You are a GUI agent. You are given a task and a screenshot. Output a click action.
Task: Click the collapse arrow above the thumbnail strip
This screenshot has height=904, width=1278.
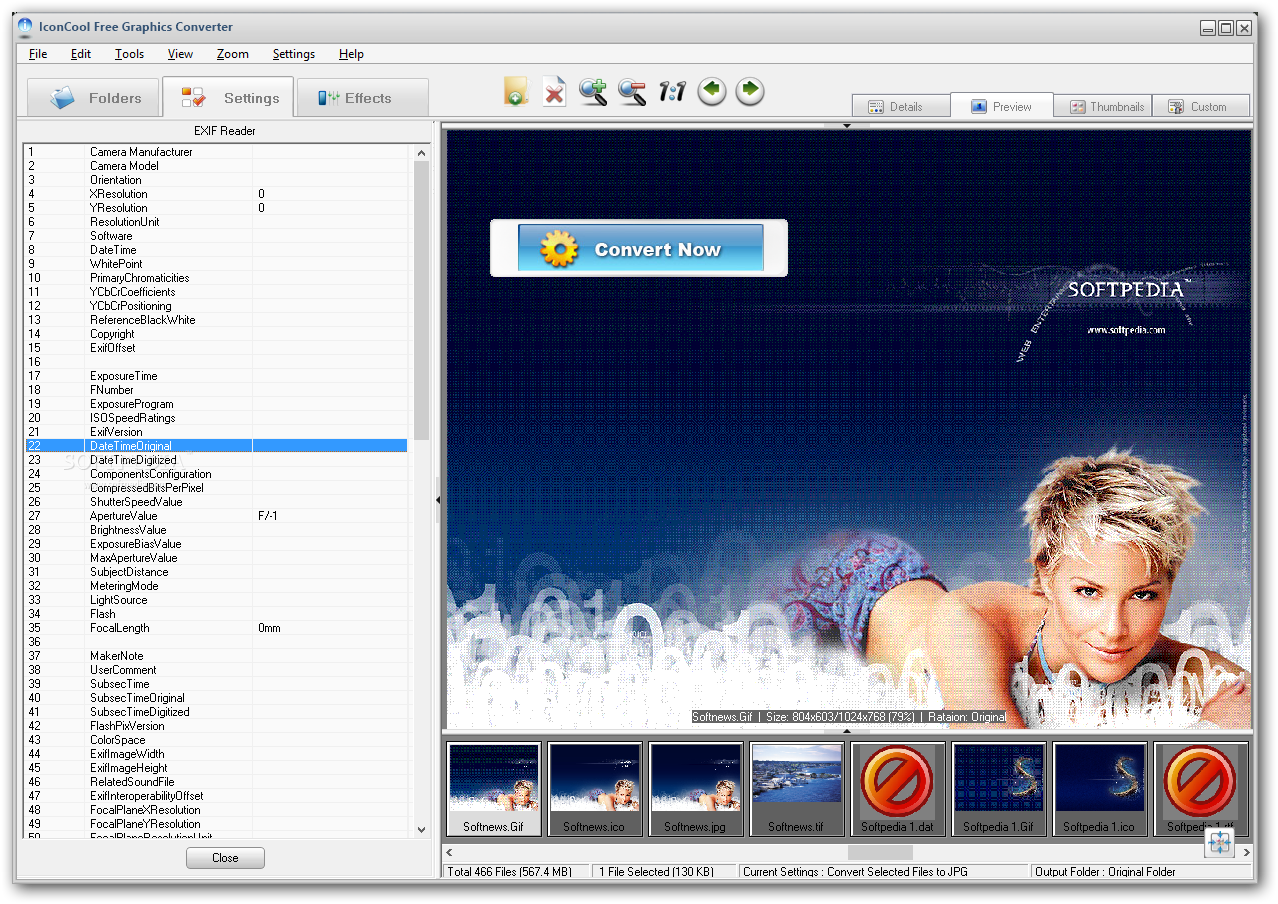point(847,732)
